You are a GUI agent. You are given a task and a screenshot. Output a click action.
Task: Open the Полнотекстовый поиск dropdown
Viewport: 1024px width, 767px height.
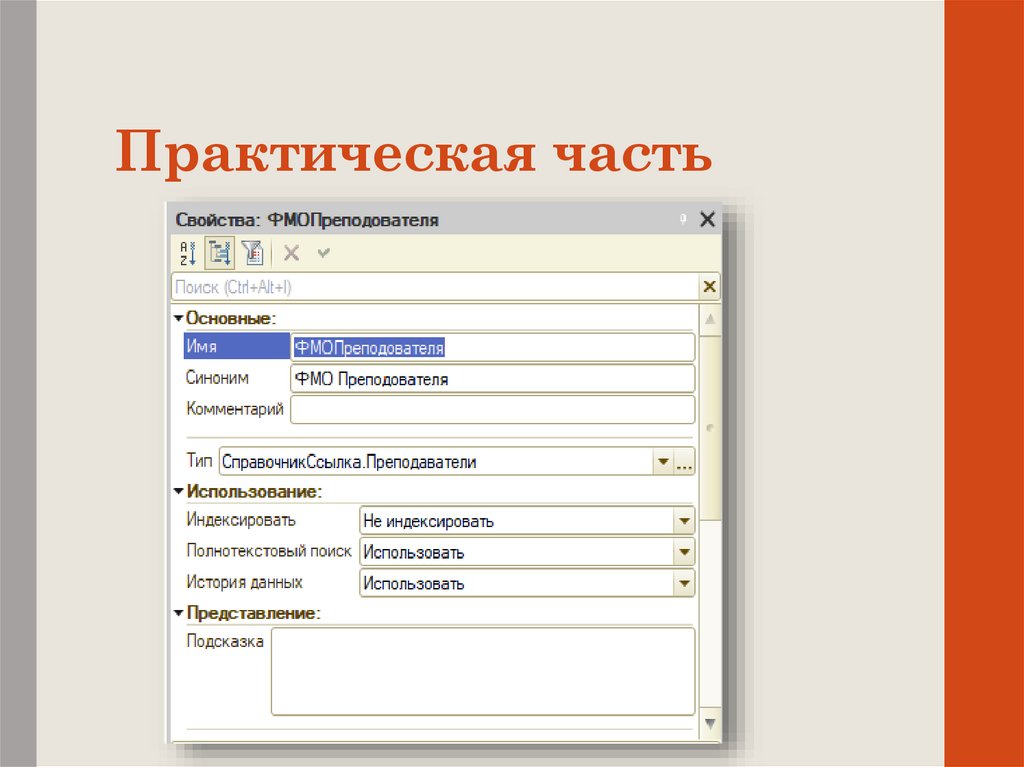pos(686,551)
